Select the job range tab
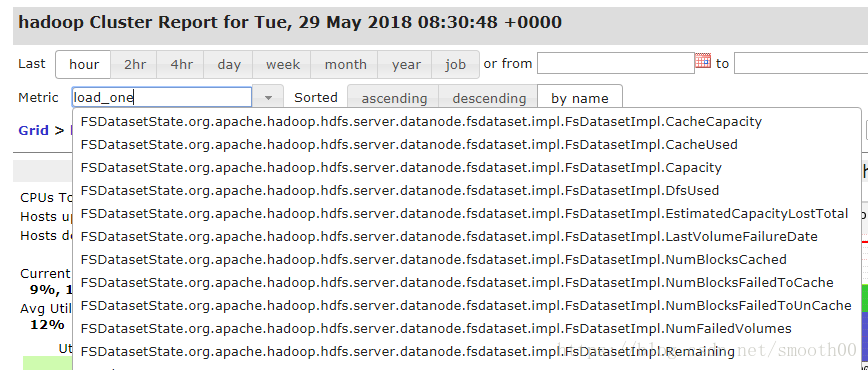Screen dimensions: 868x370 [x=455, y=65]
